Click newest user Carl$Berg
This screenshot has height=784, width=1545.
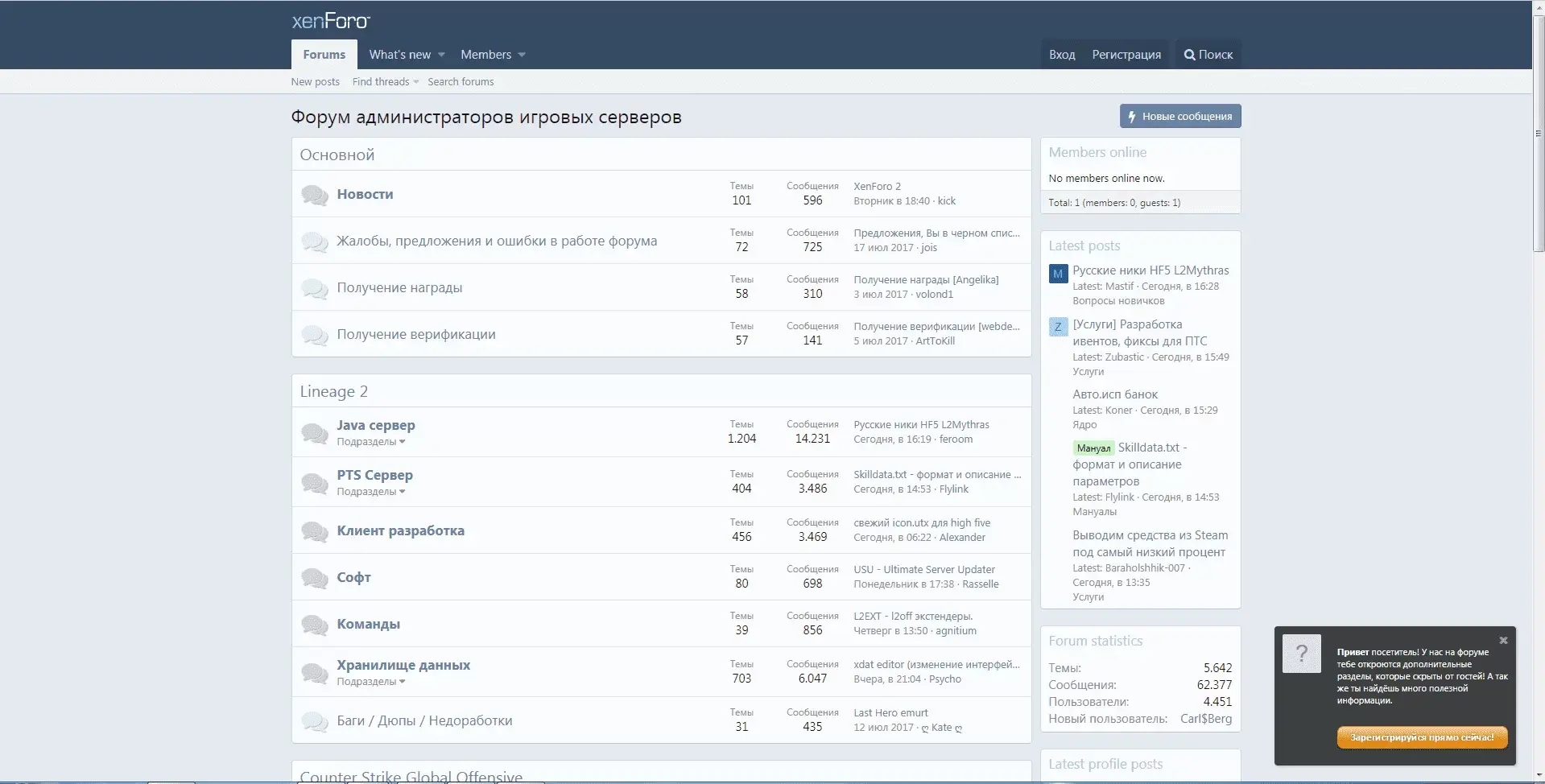[x=1206, y=719]
